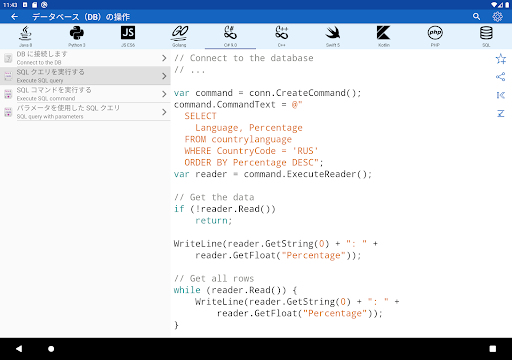Viewport: 512px width, 360px height.
Task: Click 'var reader = command.ExecuteReader();' line
Action: pos(273,174)
